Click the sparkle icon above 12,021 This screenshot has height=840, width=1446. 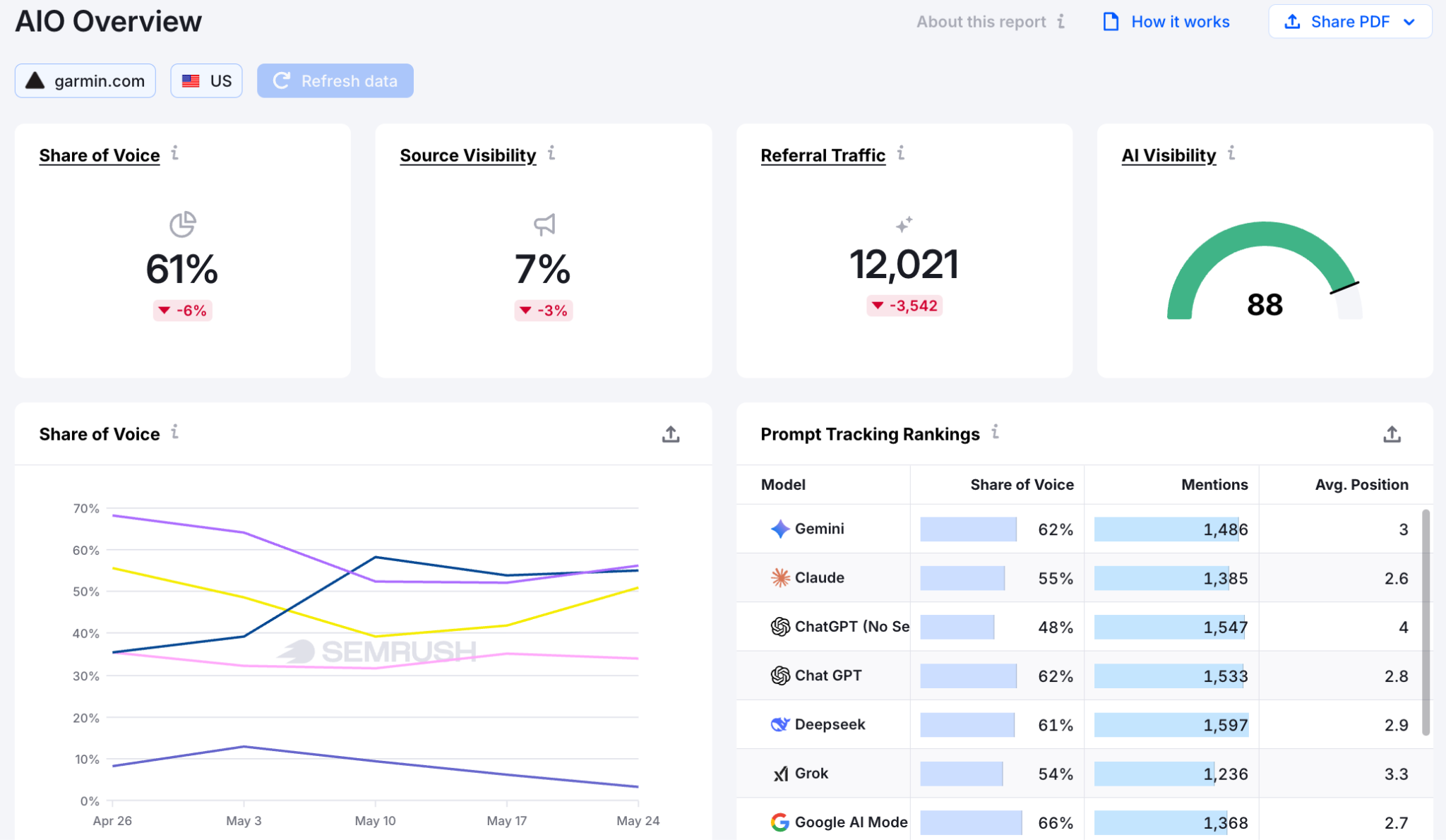click(904, 224)
